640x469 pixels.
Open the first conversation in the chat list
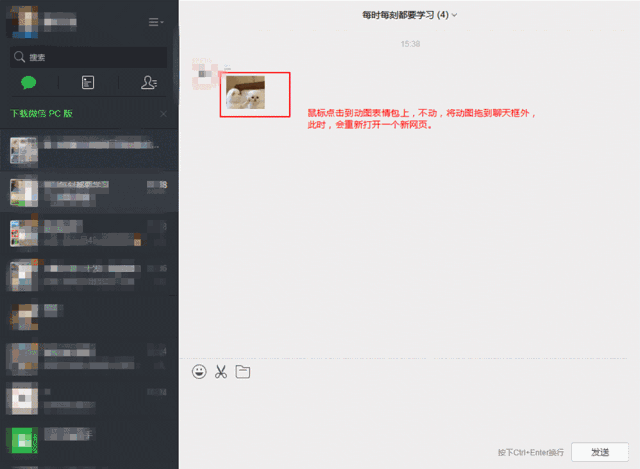(89, 151)
